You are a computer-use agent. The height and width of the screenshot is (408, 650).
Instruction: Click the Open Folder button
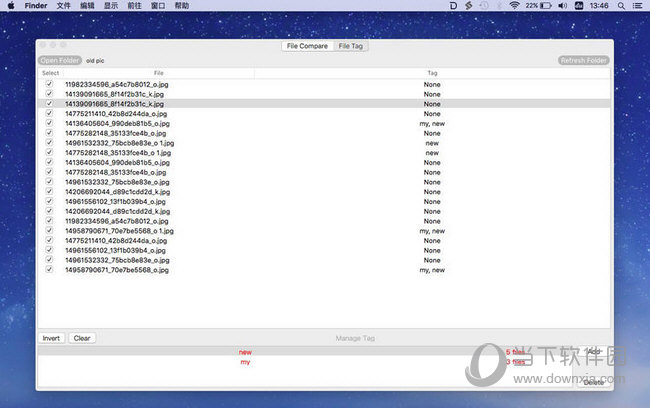[x=60, y=61]
